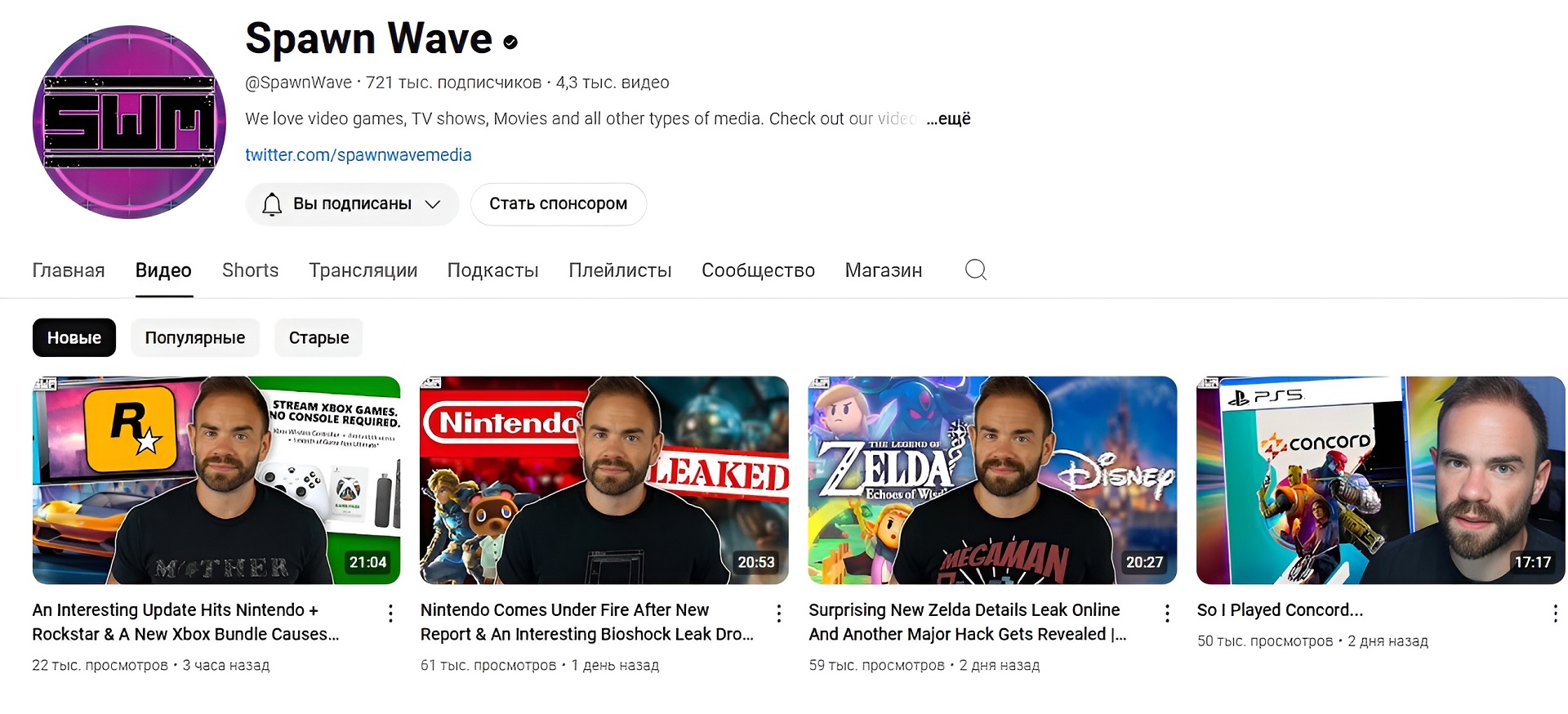Viewport: 1568px width, 714px height.
Task: Click the Стать спонсором button
Action: (x=559, y=204)
